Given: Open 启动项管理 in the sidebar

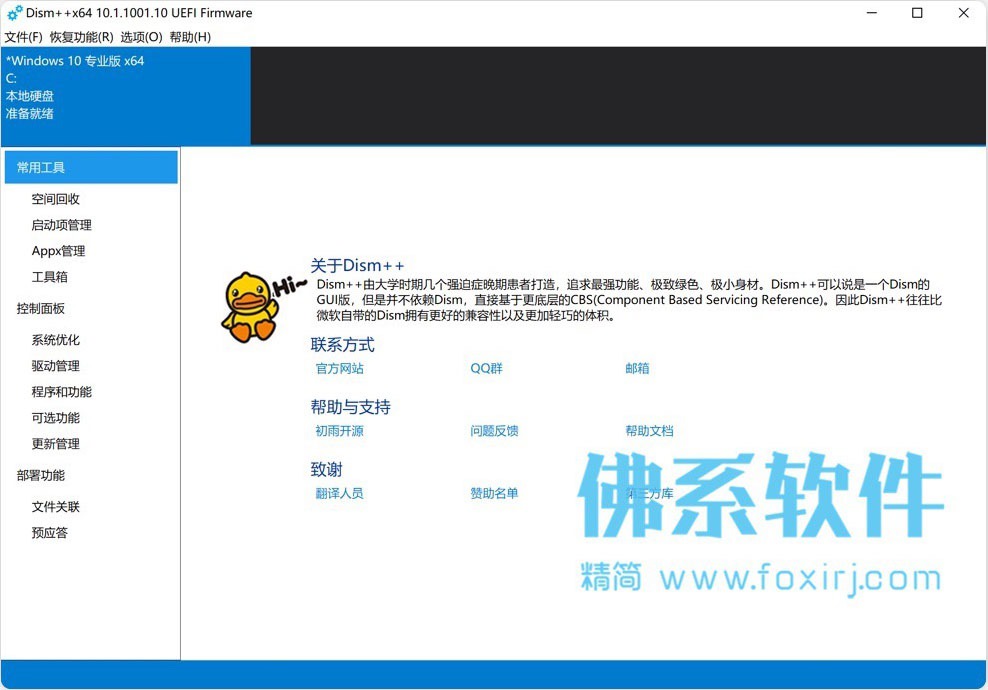Looking at the screenshot, I should (x=62, y=225).
